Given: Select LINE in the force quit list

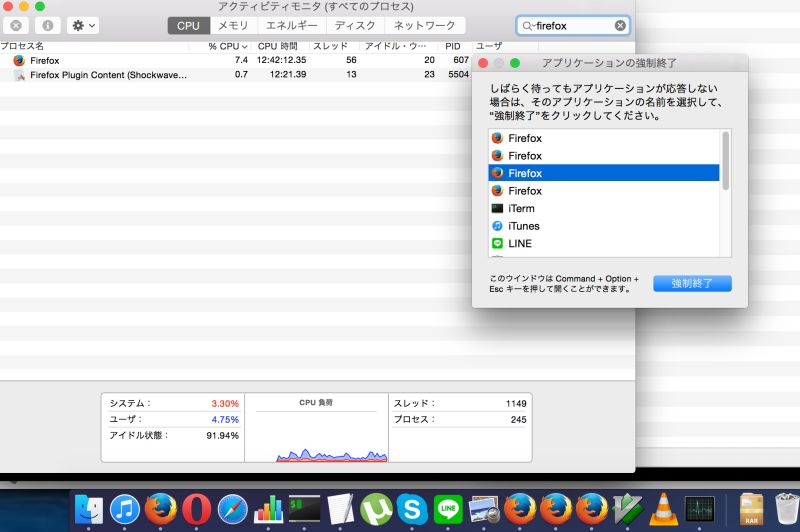Looking at the screenshot, I should click(x=604, y=243).
